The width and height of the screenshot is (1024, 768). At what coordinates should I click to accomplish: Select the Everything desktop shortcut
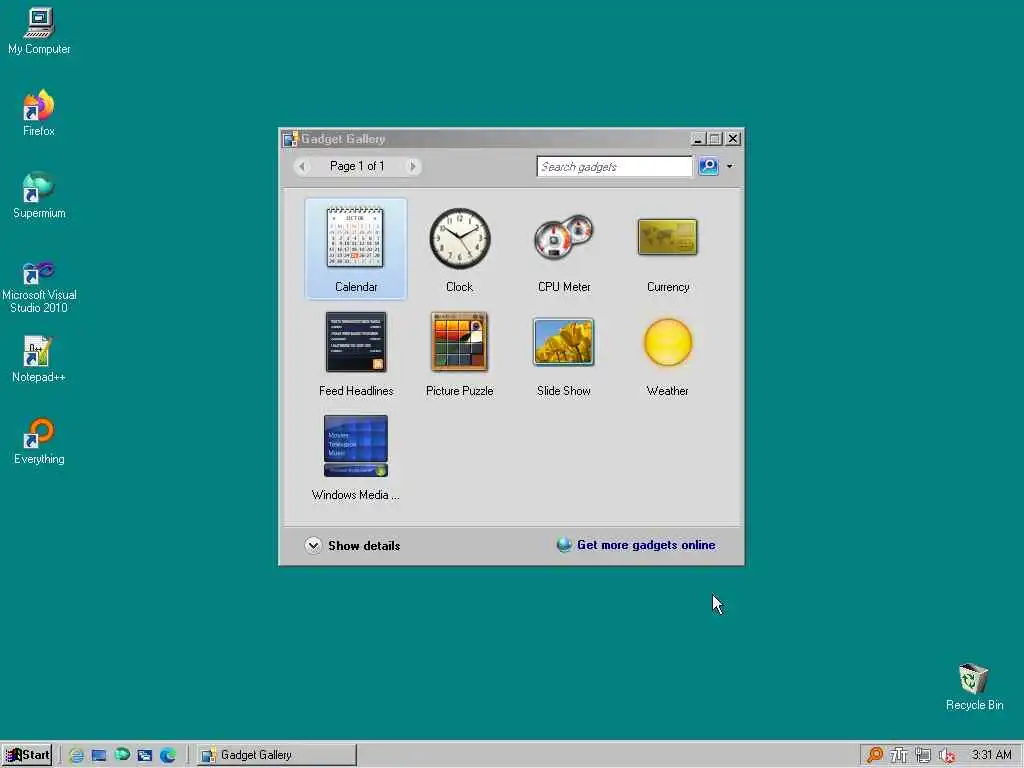39,441
